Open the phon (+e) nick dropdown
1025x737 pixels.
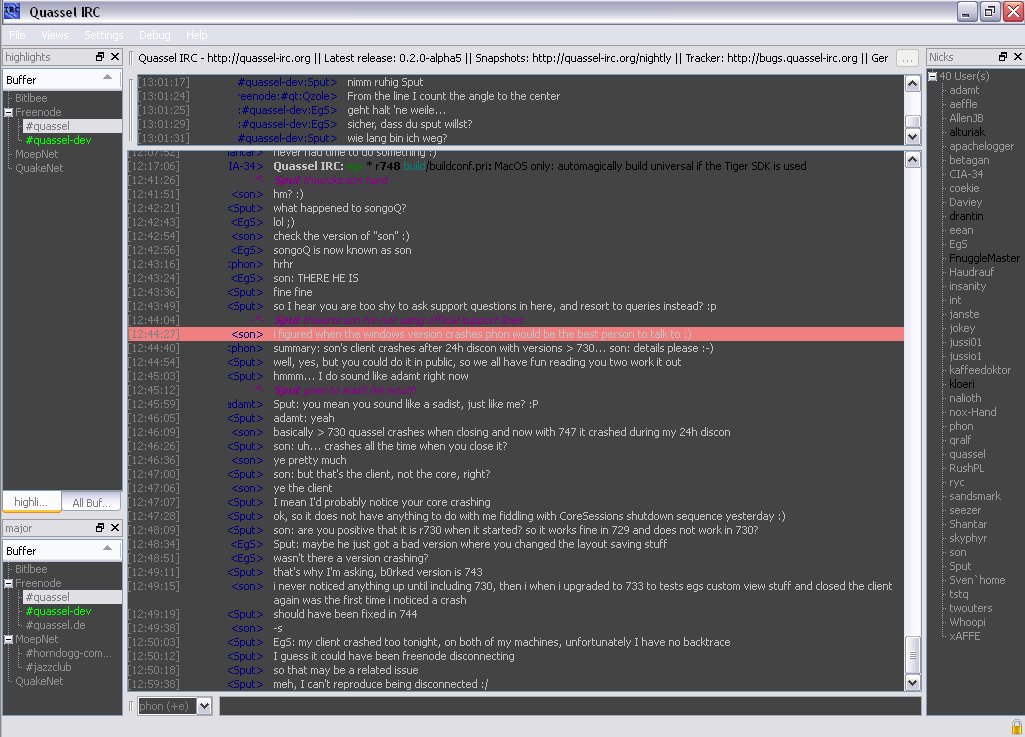205,706
